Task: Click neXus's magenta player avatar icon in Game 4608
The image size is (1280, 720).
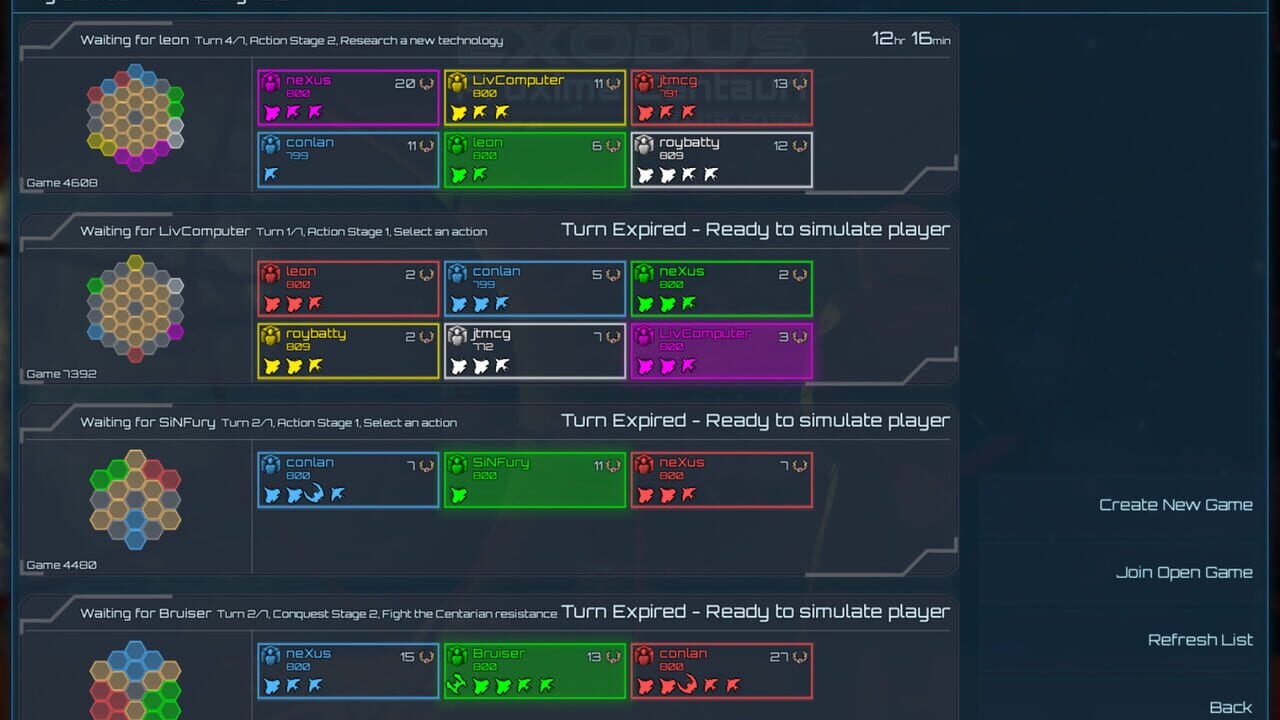Action: pos(271,83)
